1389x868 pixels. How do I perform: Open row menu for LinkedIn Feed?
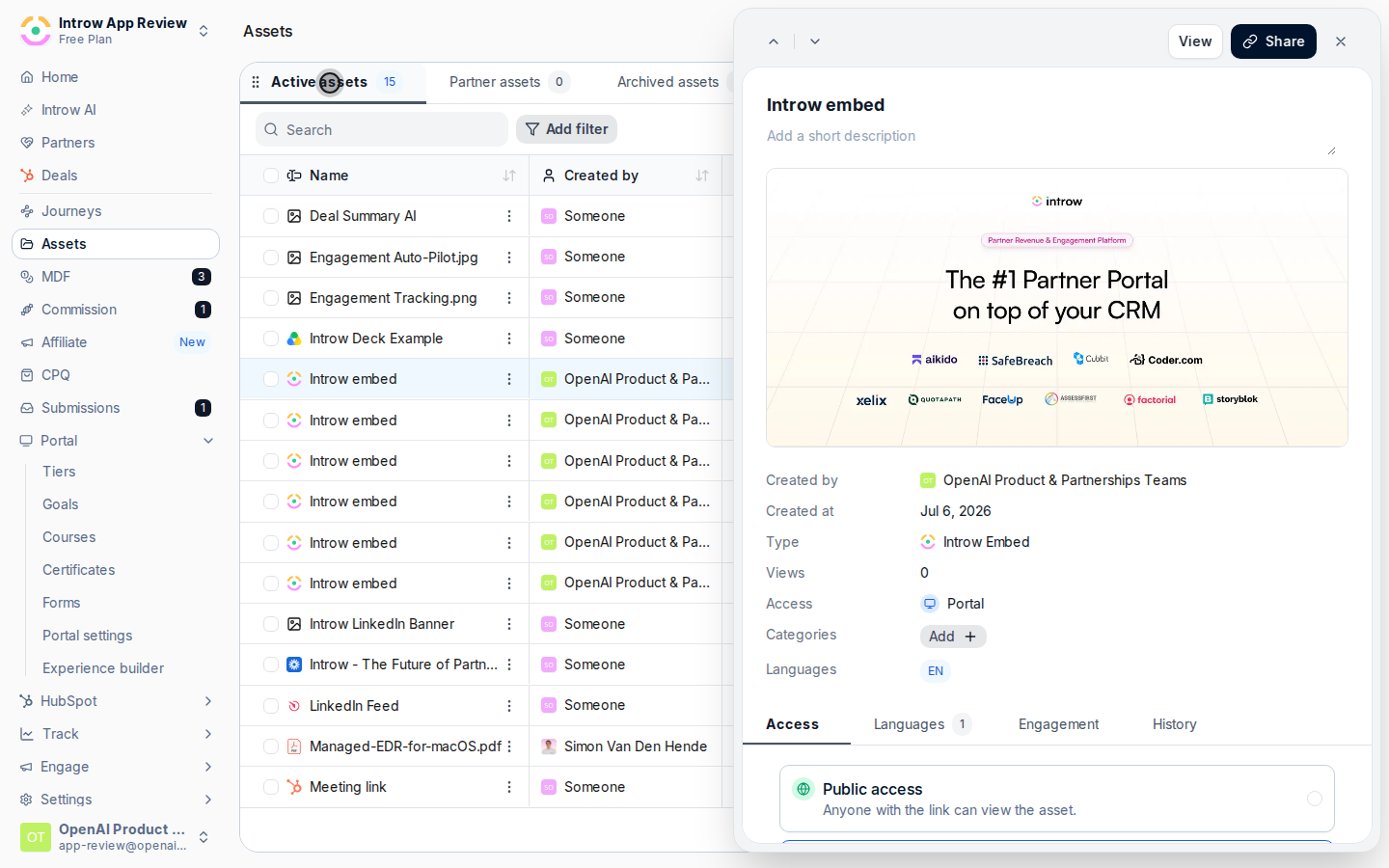(509, 706)
